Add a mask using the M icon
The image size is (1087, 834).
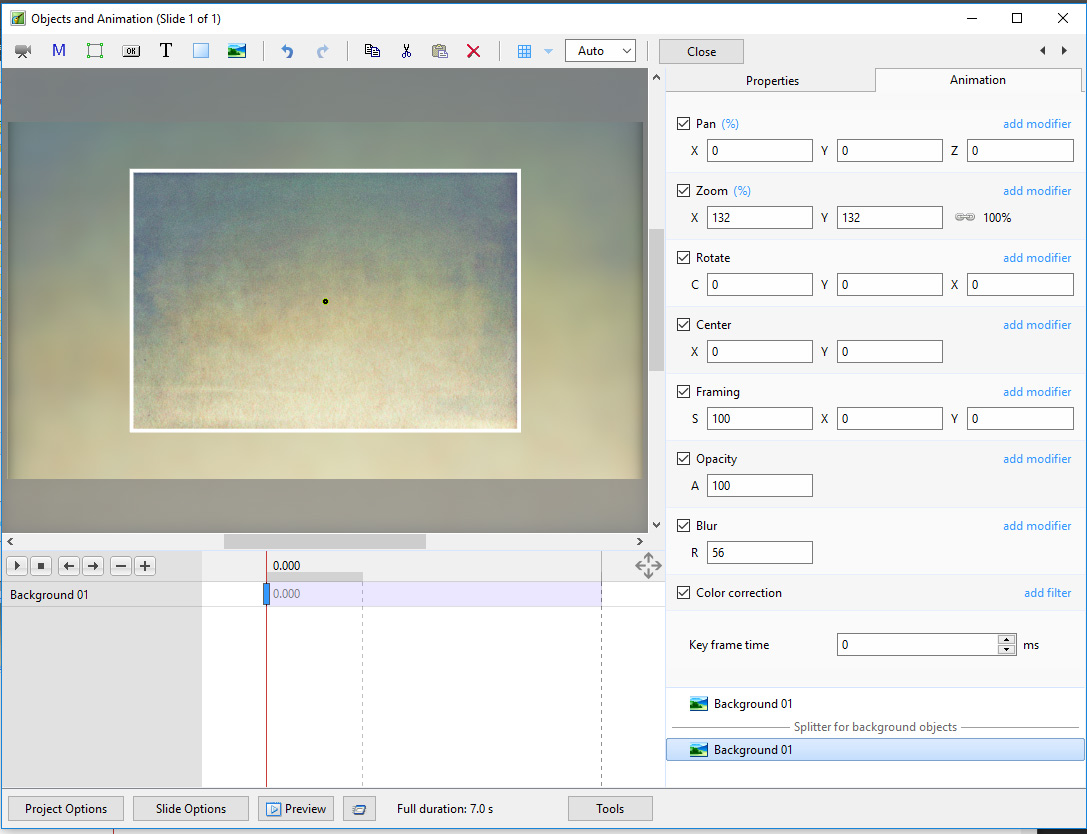click(59, 51)
